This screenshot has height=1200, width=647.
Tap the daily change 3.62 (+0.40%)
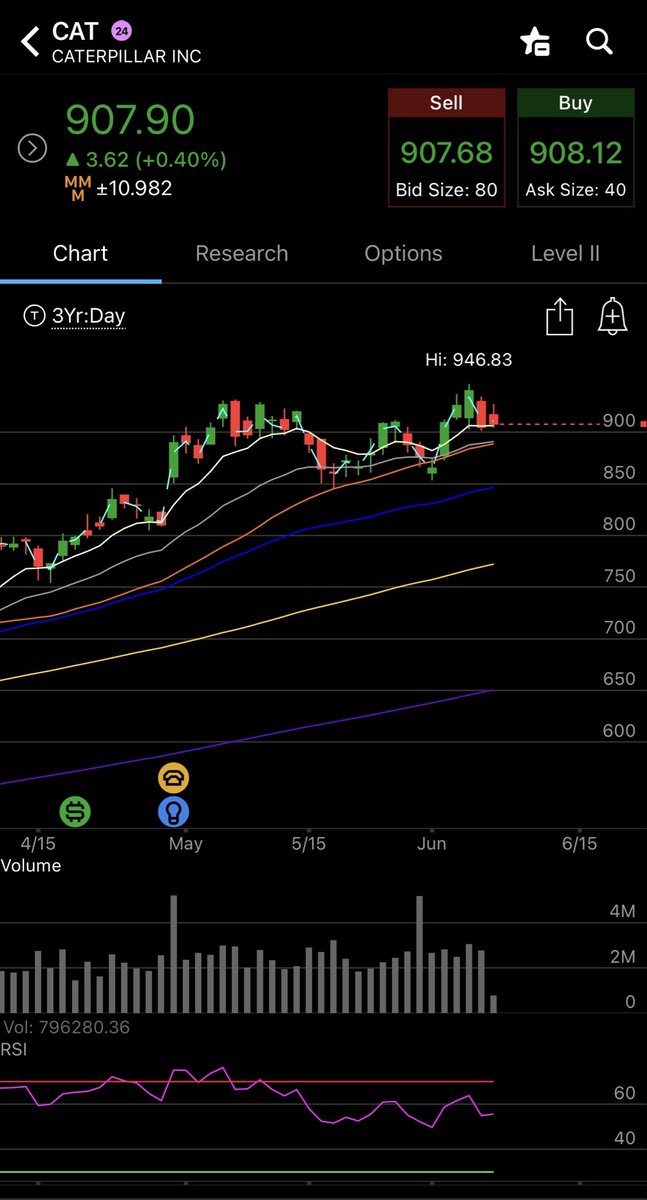tap(146, 159)
